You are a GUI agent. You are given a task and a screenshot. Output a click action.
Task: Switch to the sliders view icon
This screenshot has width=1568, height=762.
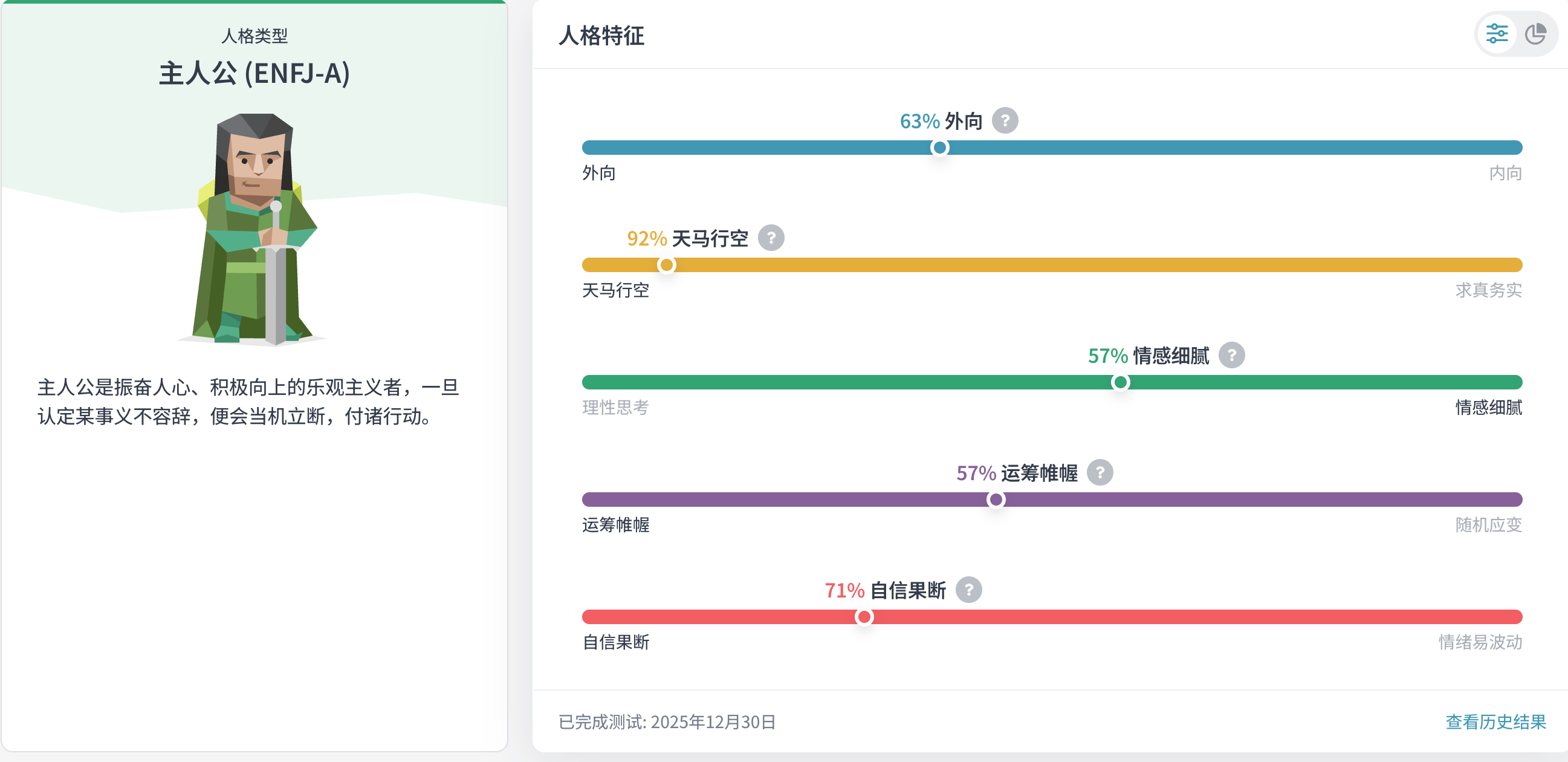[1496, 33]
